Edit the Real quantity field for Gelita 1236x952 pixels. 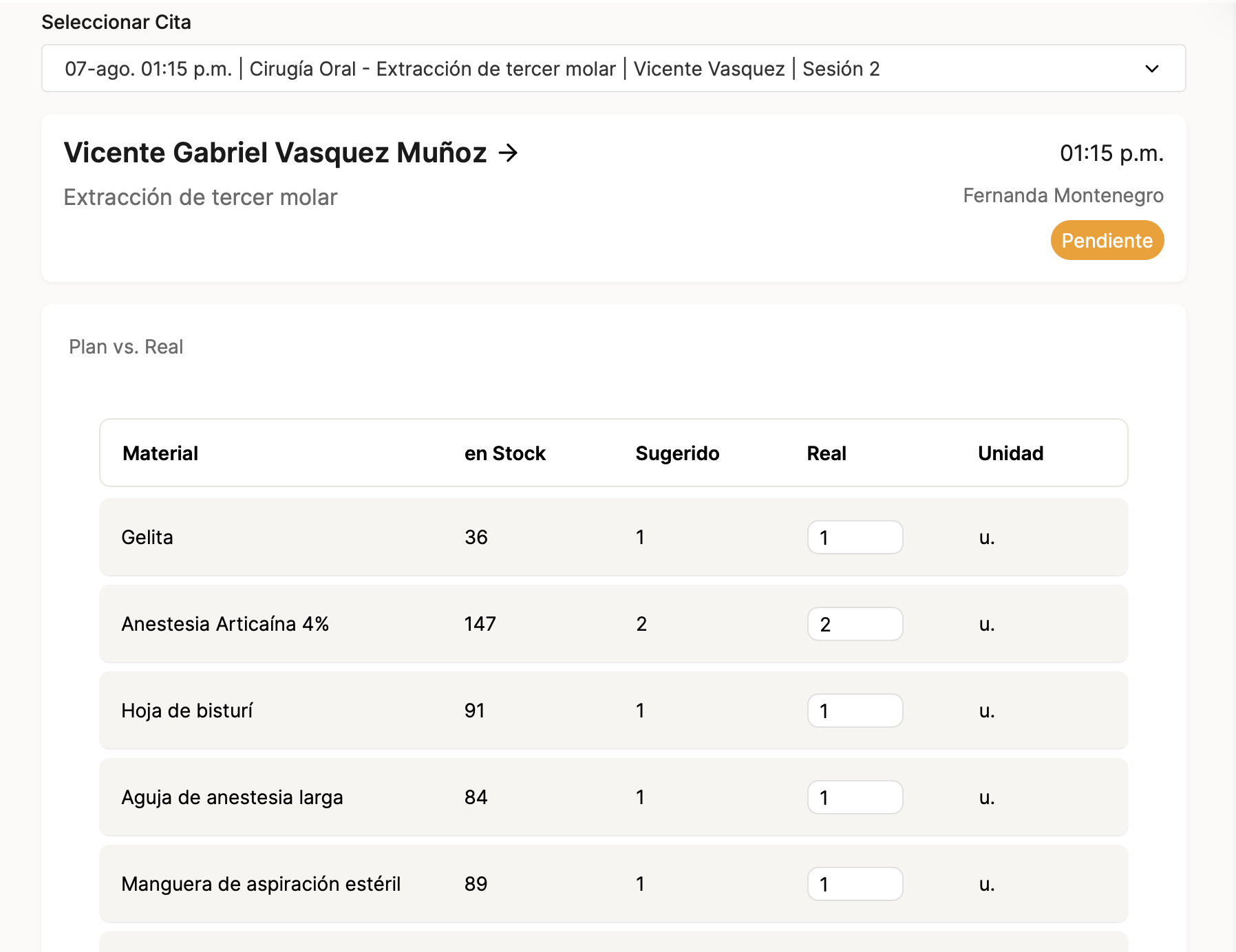point(855,537)
